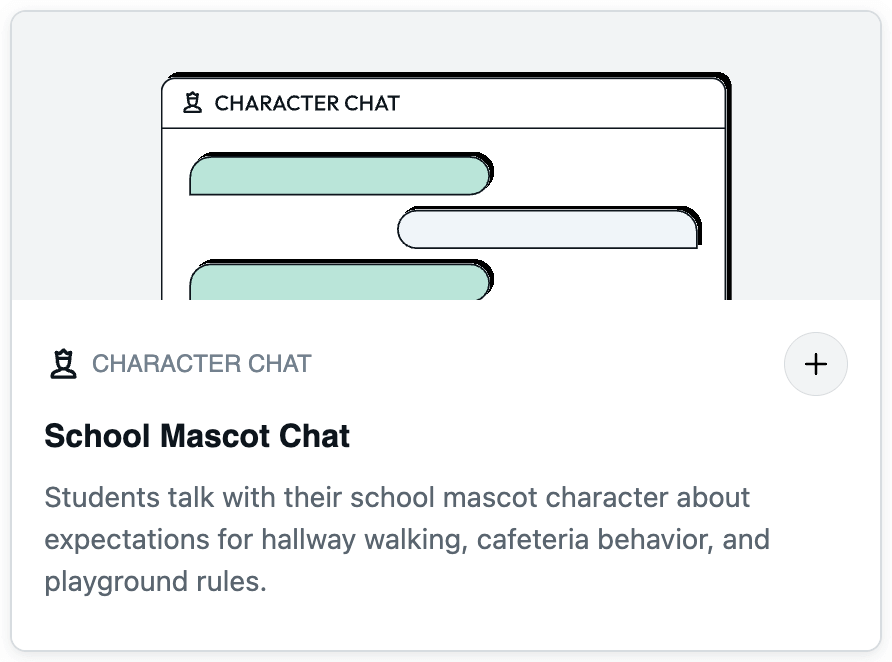Select the top green chat bubble
The width and height of the screenshot is (892, 662).
(x=341, y=174)
